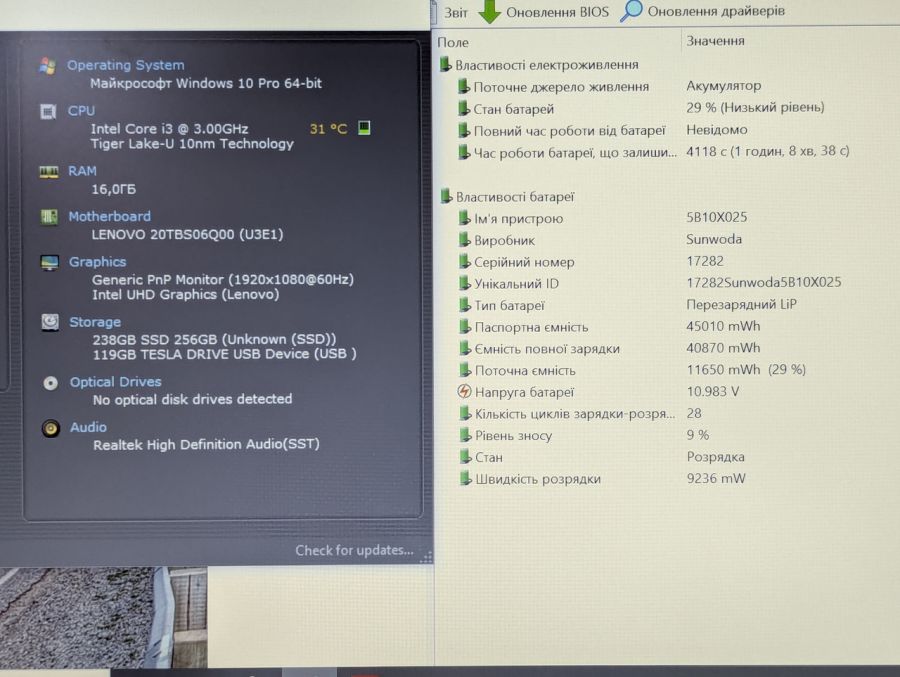This screenshot has height=677, width=900.
Task: Select the Перезарядний LiP value
Action: coord(742,304)
